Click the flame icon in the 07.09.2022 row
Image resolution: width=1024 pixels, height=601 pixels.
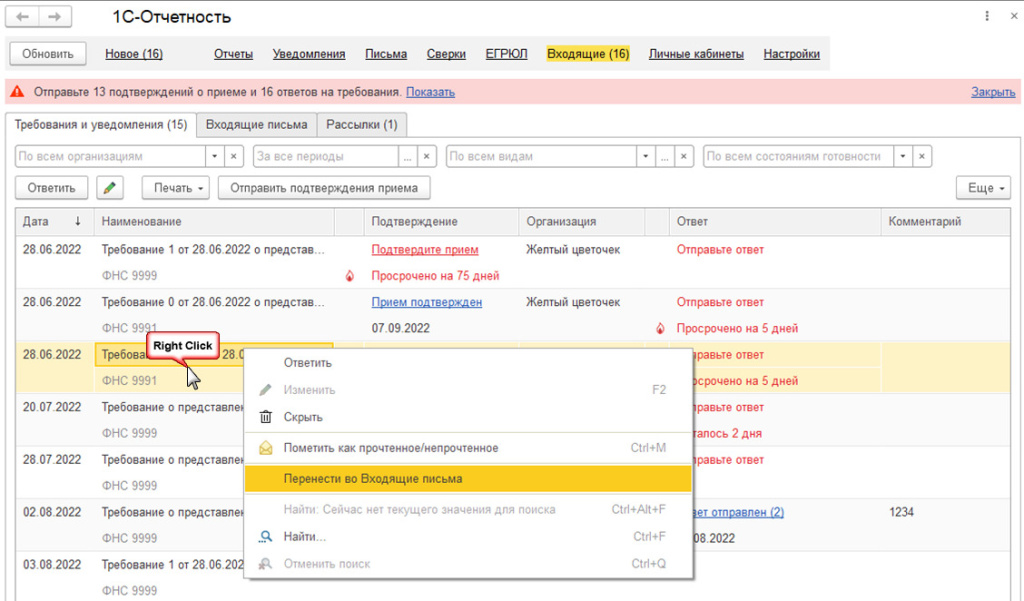(x=660, y=328)
